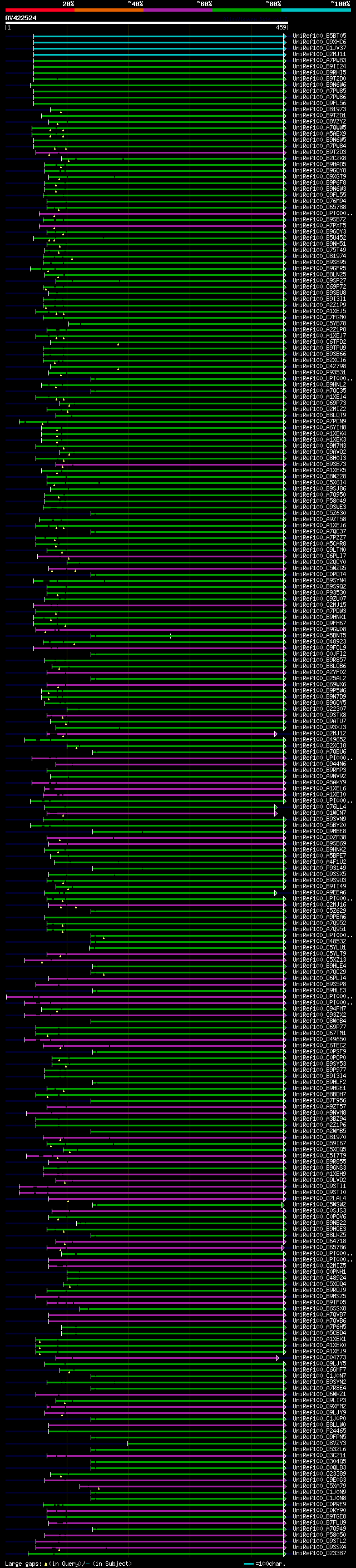Click the UniRef100_B9N6W6 label
The height and width of the screenshot is (1568, 356).
click(x=319, y=85)
